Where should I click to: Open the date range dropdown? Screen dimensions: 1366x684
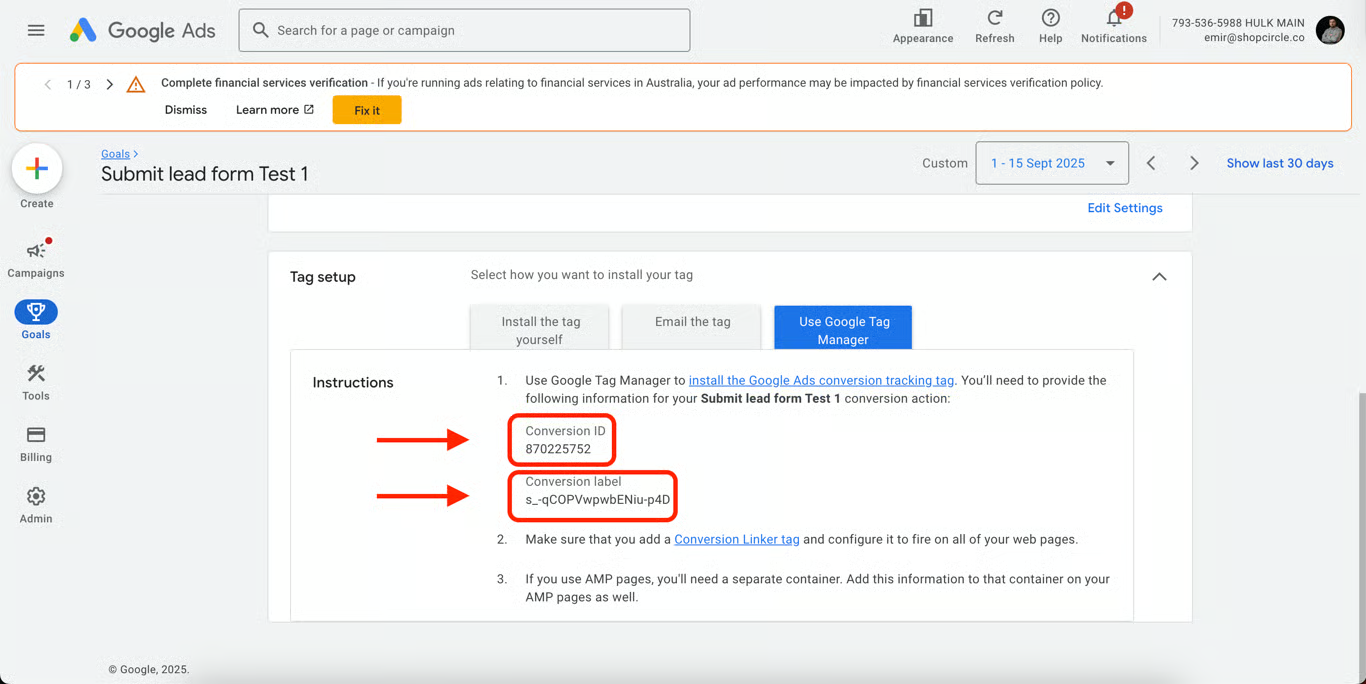click(1052, 163)
